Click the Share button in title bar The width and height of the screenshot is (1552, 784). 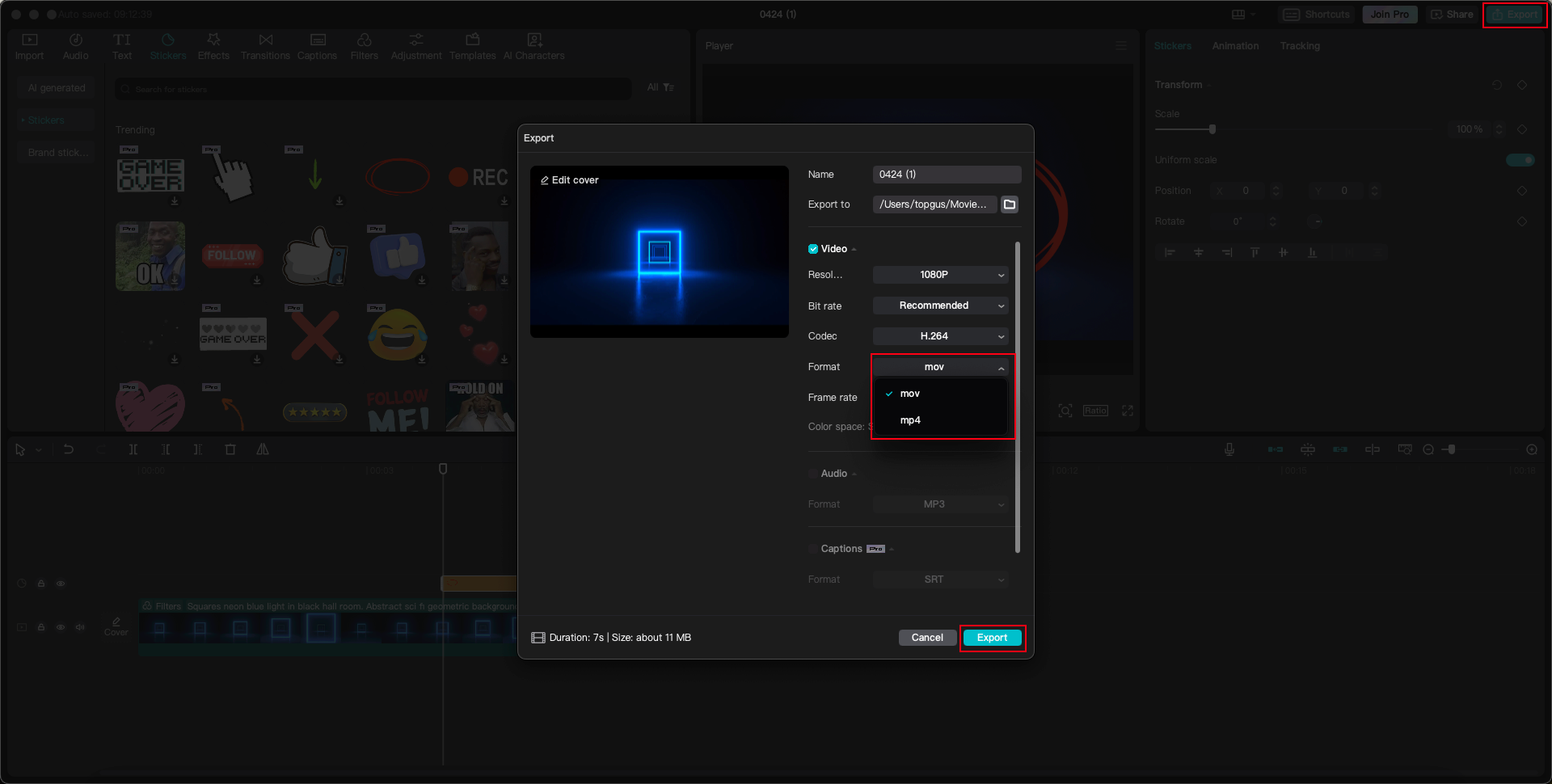point(1452,15)
